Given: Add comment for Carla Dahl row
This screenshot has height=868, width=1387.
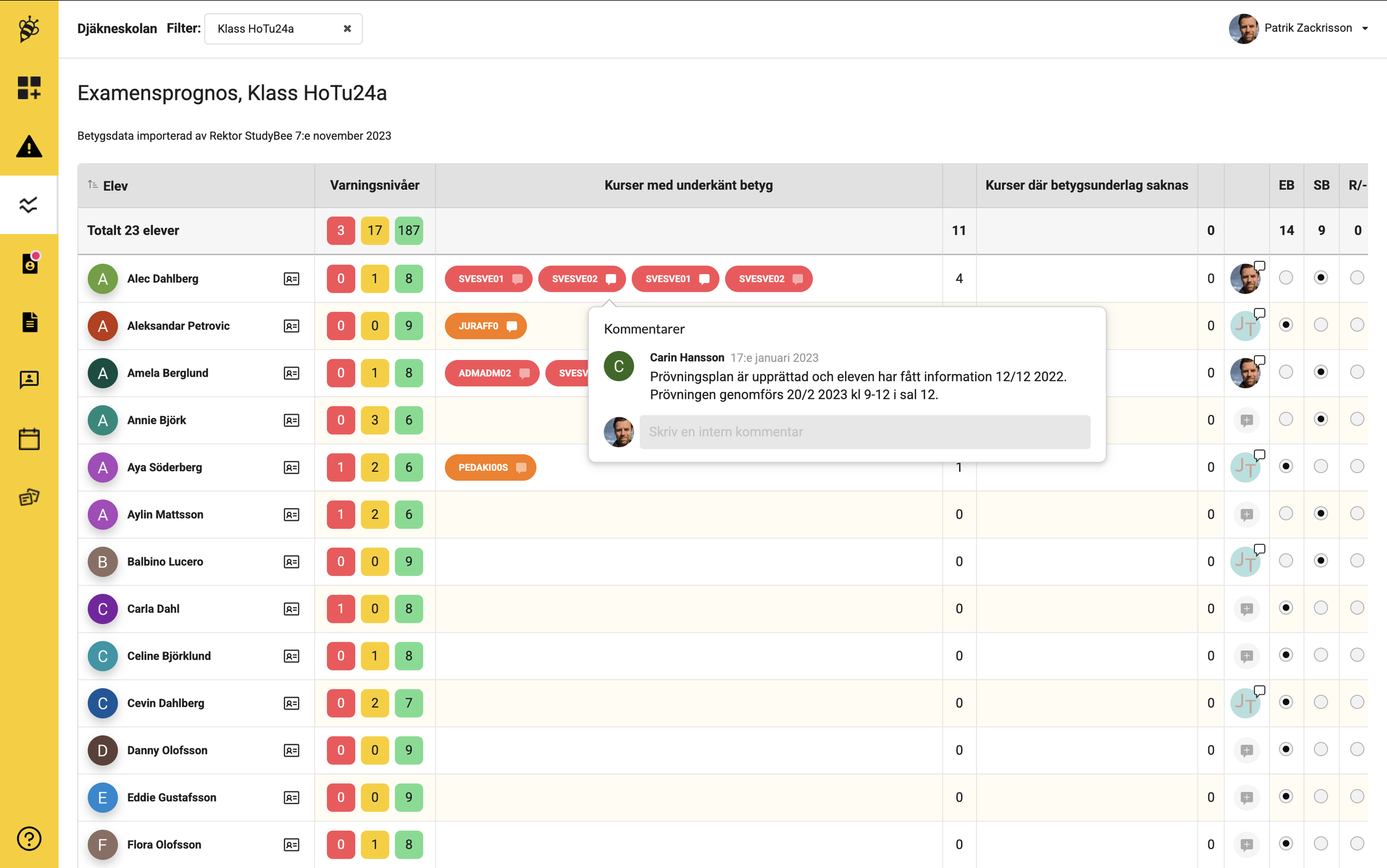Looking at the screenshot, I should (x=1246, y=608).
